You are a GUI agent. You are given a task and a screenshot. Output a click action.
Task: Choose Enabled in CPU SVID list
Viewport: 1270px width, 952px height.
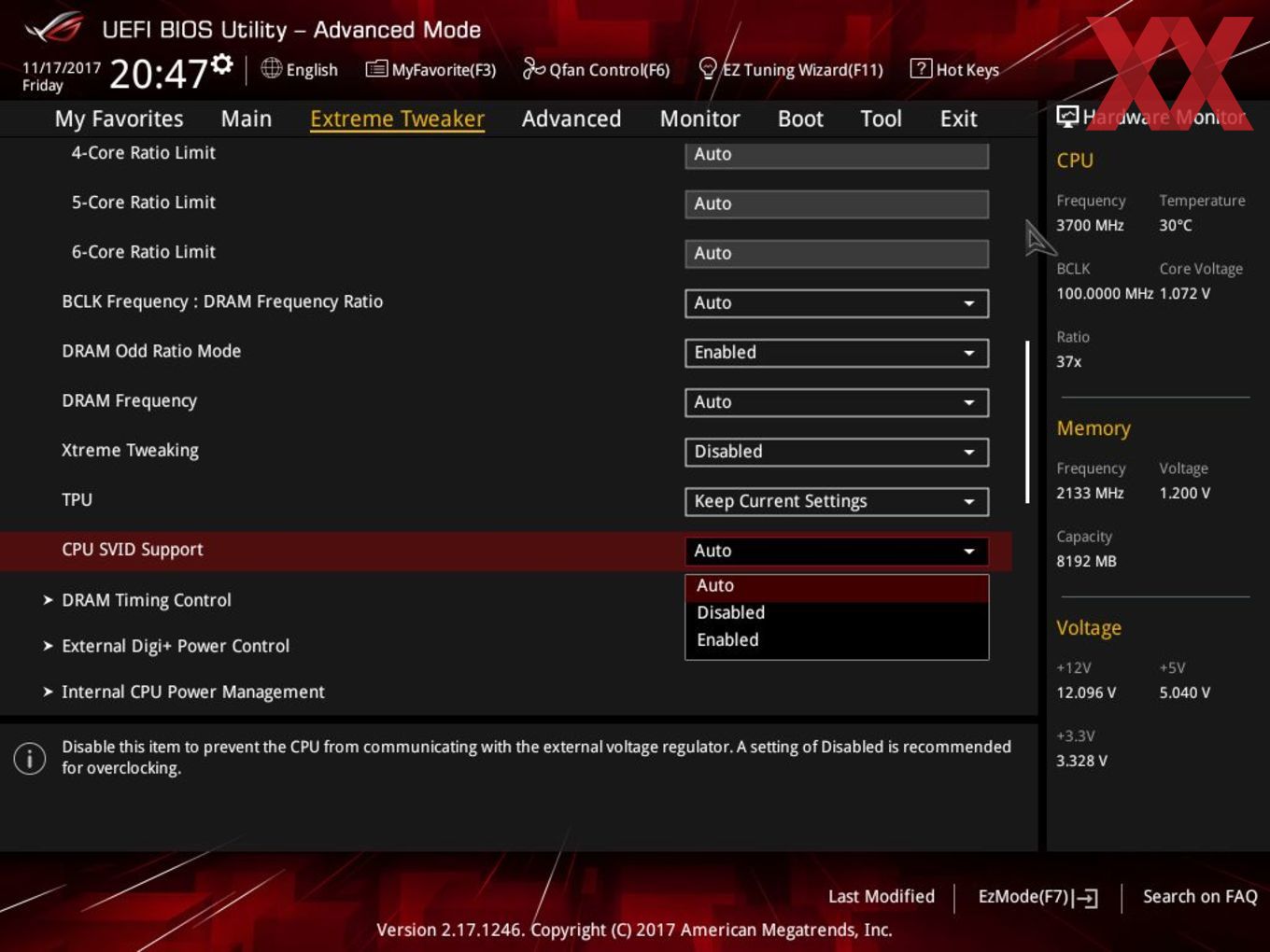[837, 640]
